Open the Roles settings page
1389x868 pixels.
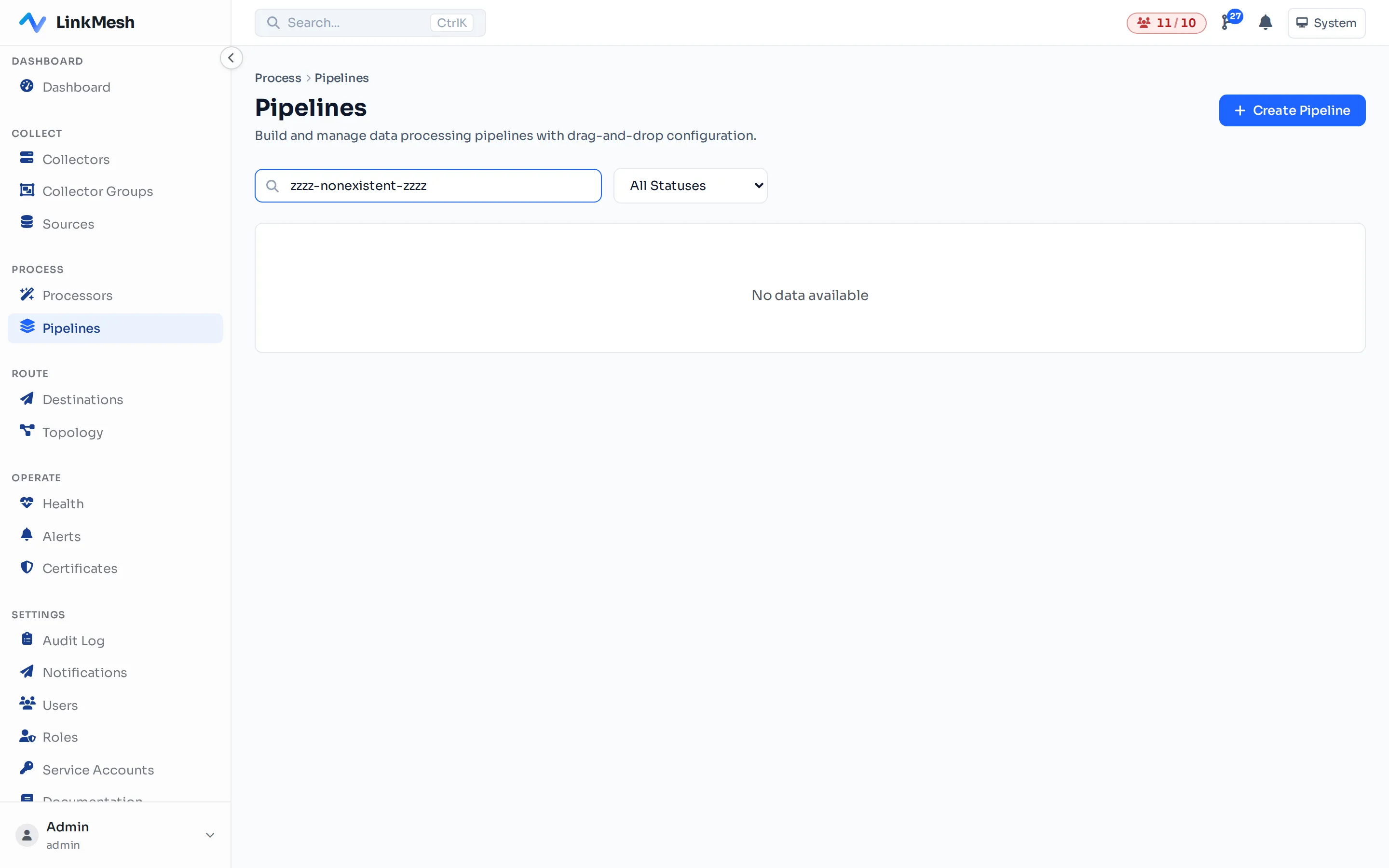pyautogui.click(x=115, y=737)
